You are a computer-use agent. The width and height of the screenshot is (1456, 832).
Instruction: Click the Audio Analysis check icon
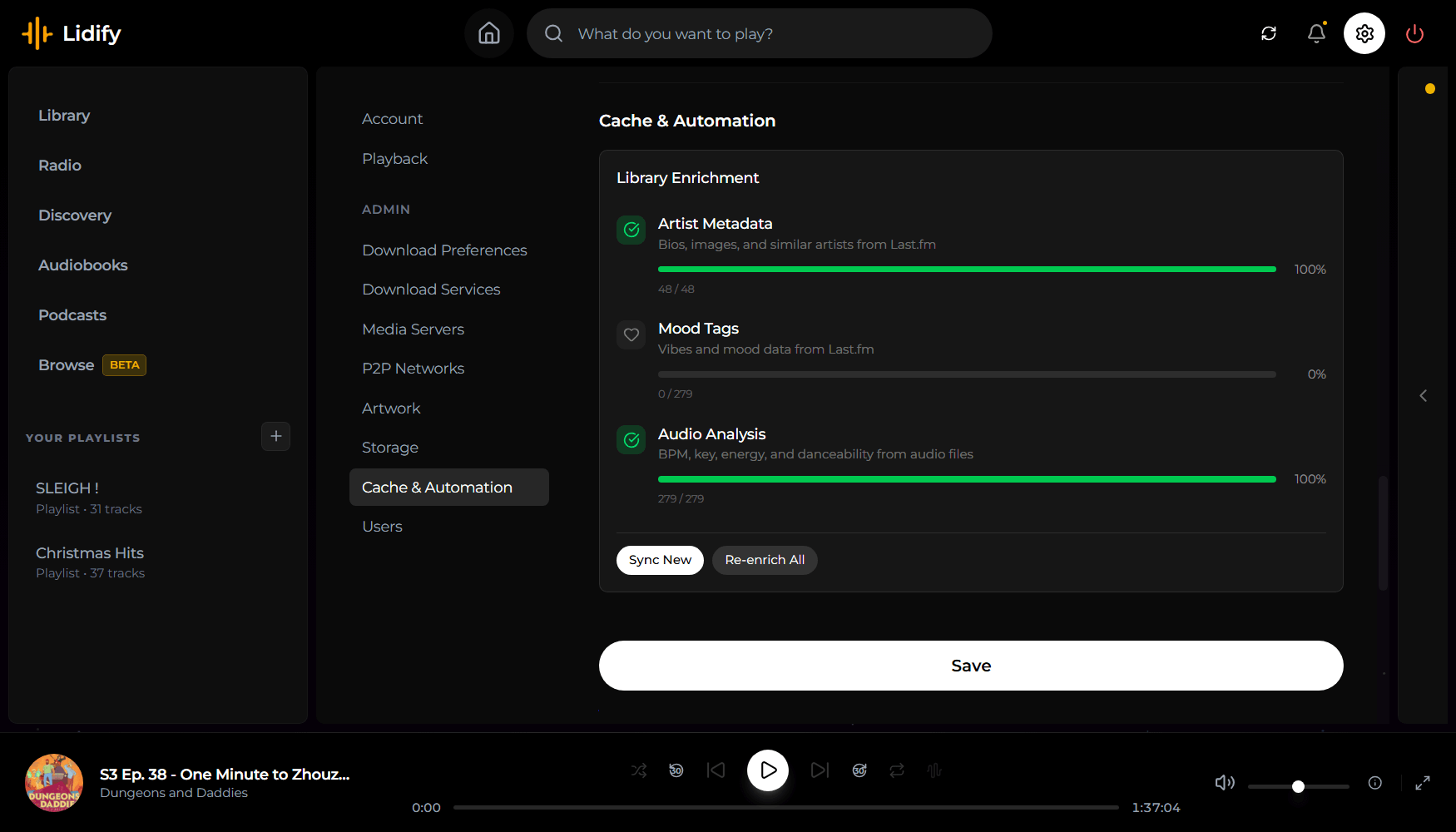631,440
